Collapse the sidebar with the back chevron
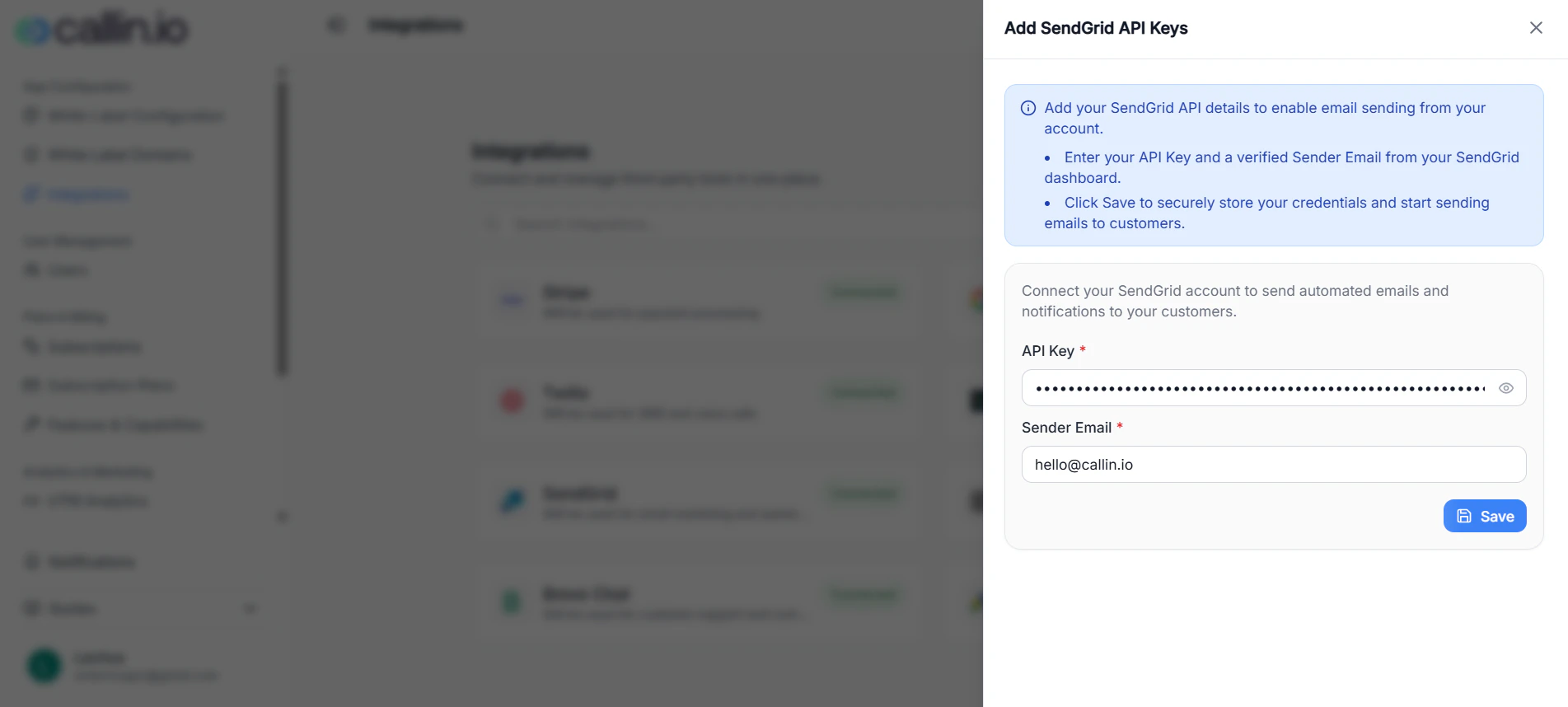Viewport: 1568px width, 707px height. [x=335, y=25]
